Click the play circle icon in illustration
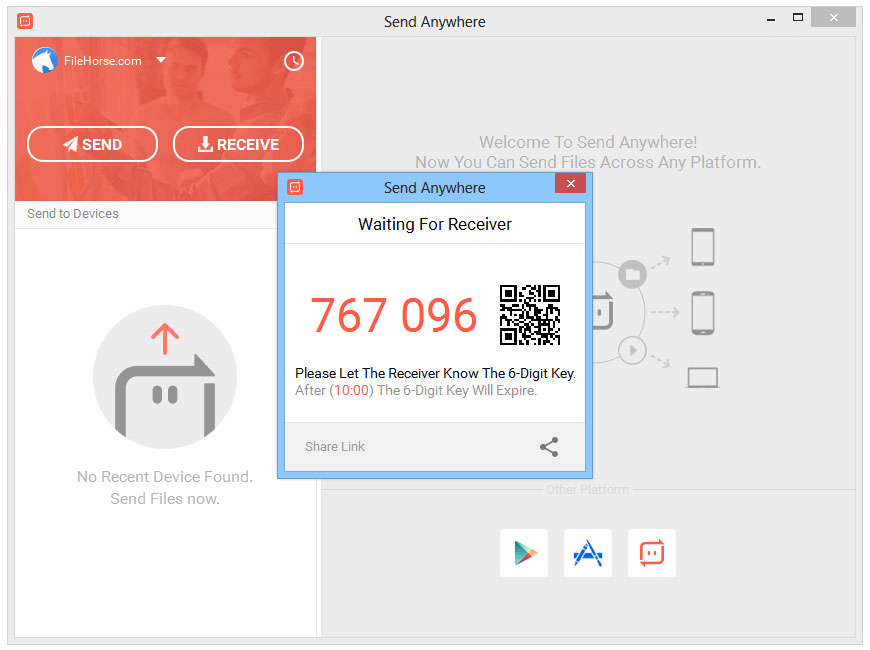The height and width of the screenshot is (650, 870). point(631,350)
